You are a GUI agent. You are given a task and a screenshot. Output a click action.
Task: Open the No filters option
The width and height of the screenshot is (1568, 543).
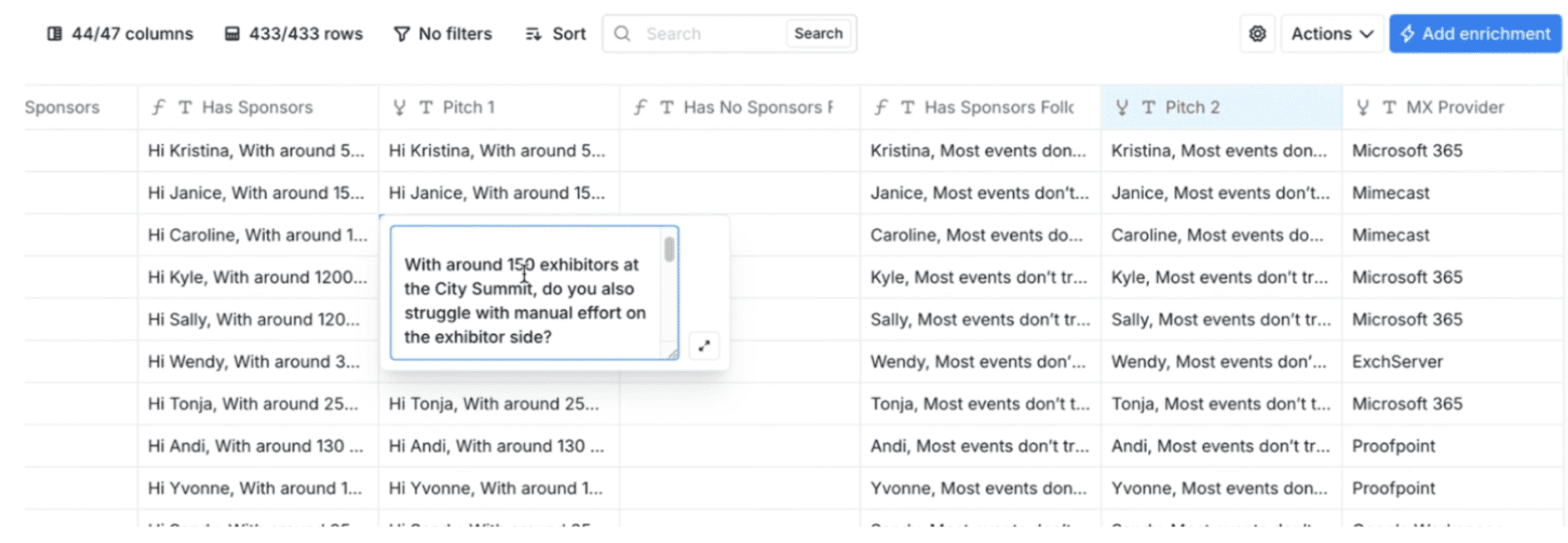point(443,33)
